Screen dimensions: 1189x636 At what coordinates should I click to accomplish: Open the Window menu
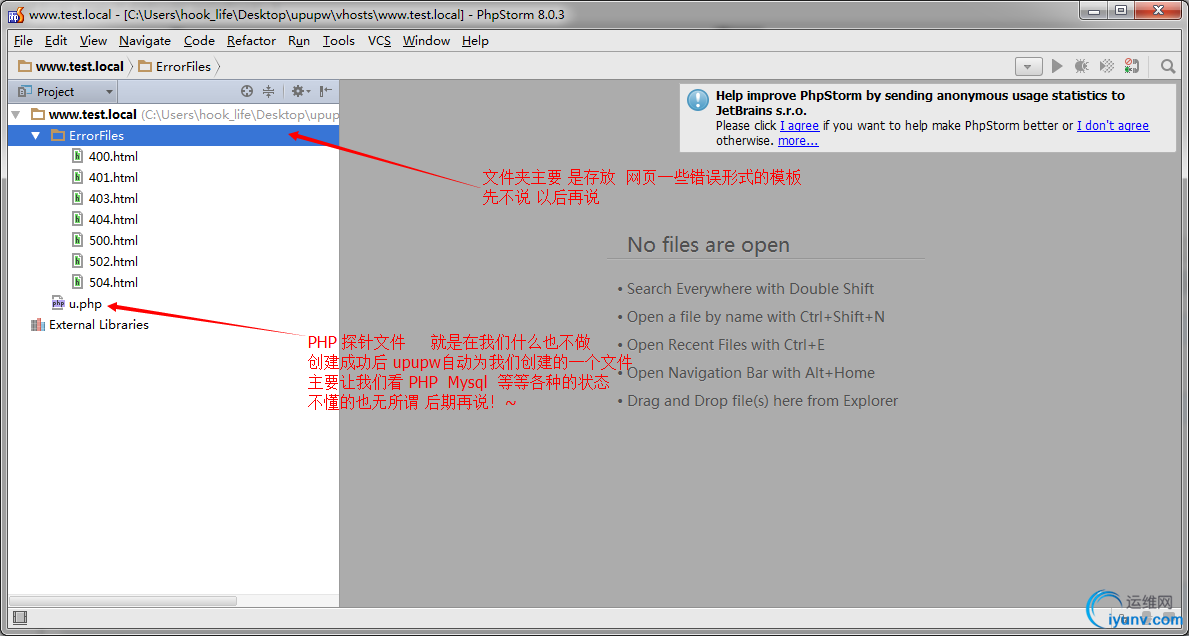[x=427, y=41]
